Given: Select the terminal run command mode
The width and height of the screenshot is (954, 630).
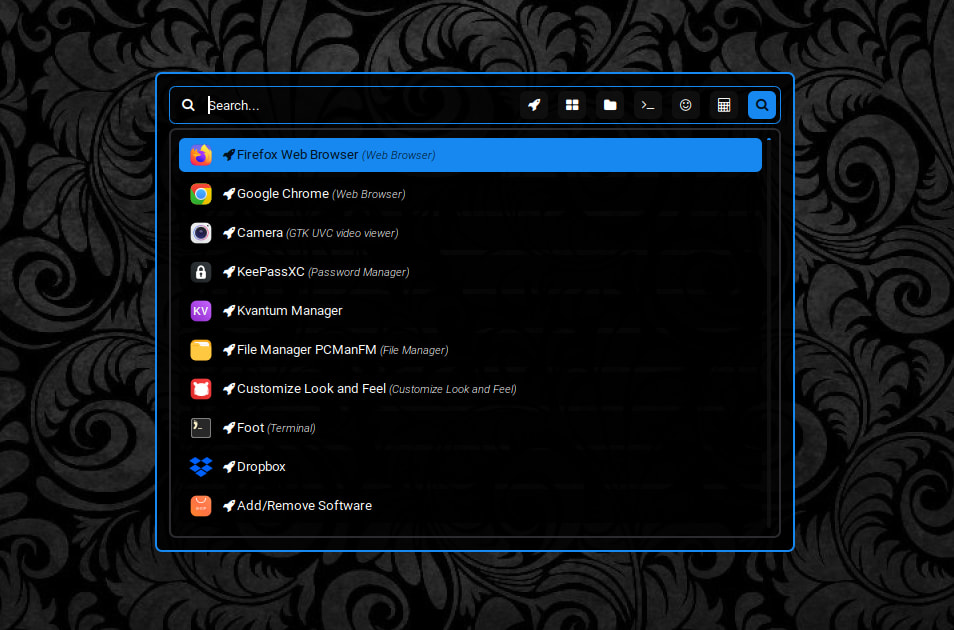Looking at the screenshot, I should click(x=647, y=105).
